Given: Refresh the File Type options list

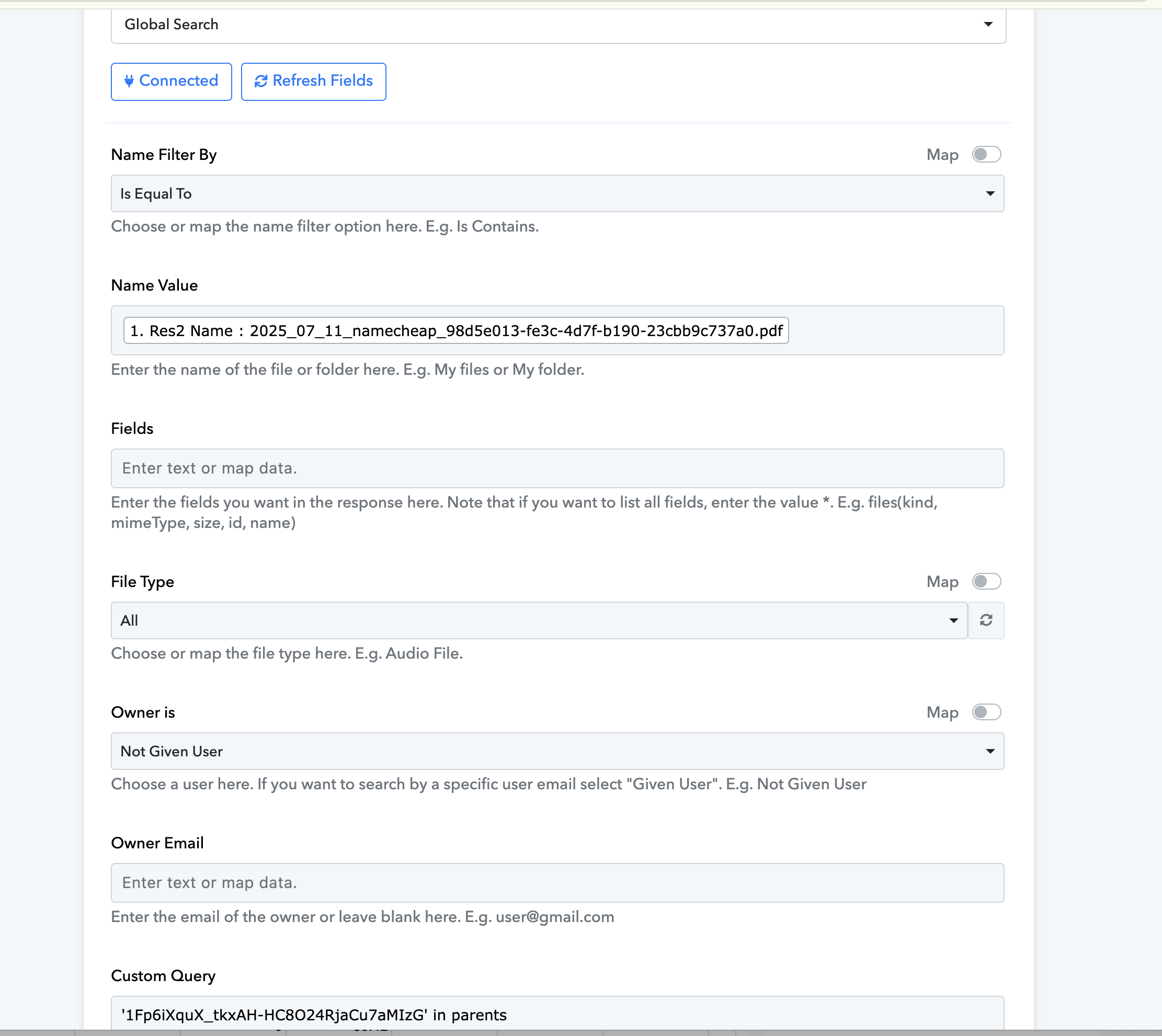Looking at the screenshot, I should point(986,620).
